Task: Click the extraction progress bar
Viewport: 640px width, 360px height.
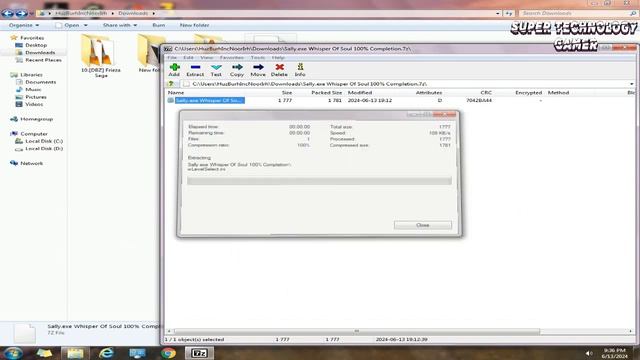Action: point(319,181)
